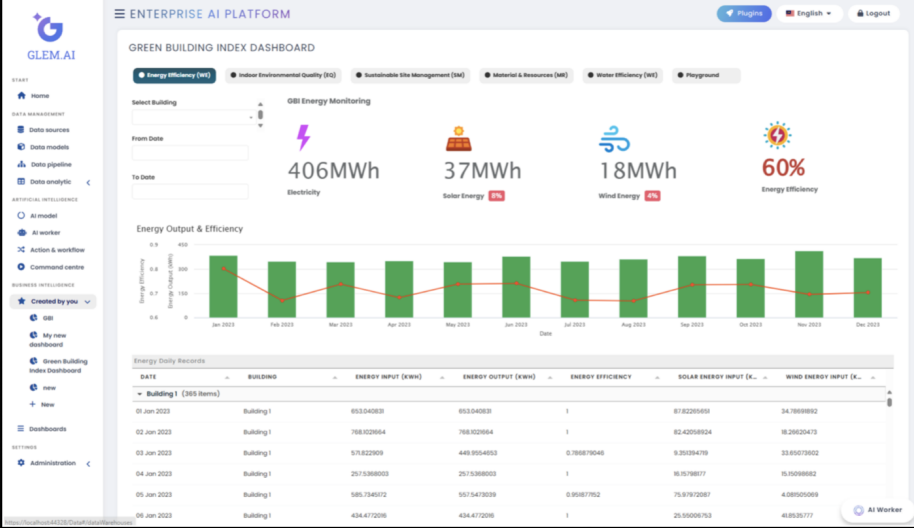Click the purple Electricity lightning icon

[304, 137]
